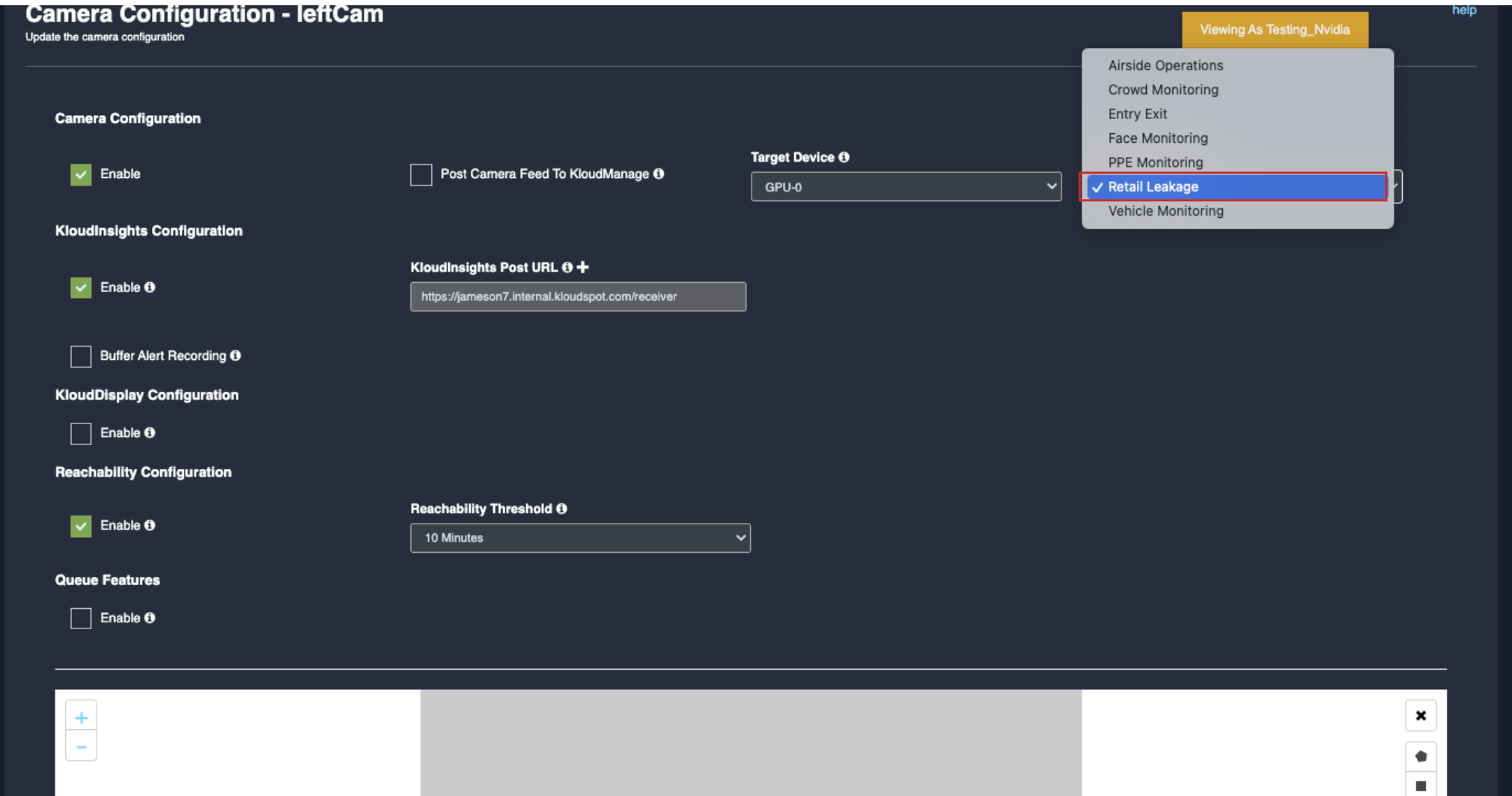Pick Vehicle Monitoring option
The image size is (1512, 796).
[1237, 211]
